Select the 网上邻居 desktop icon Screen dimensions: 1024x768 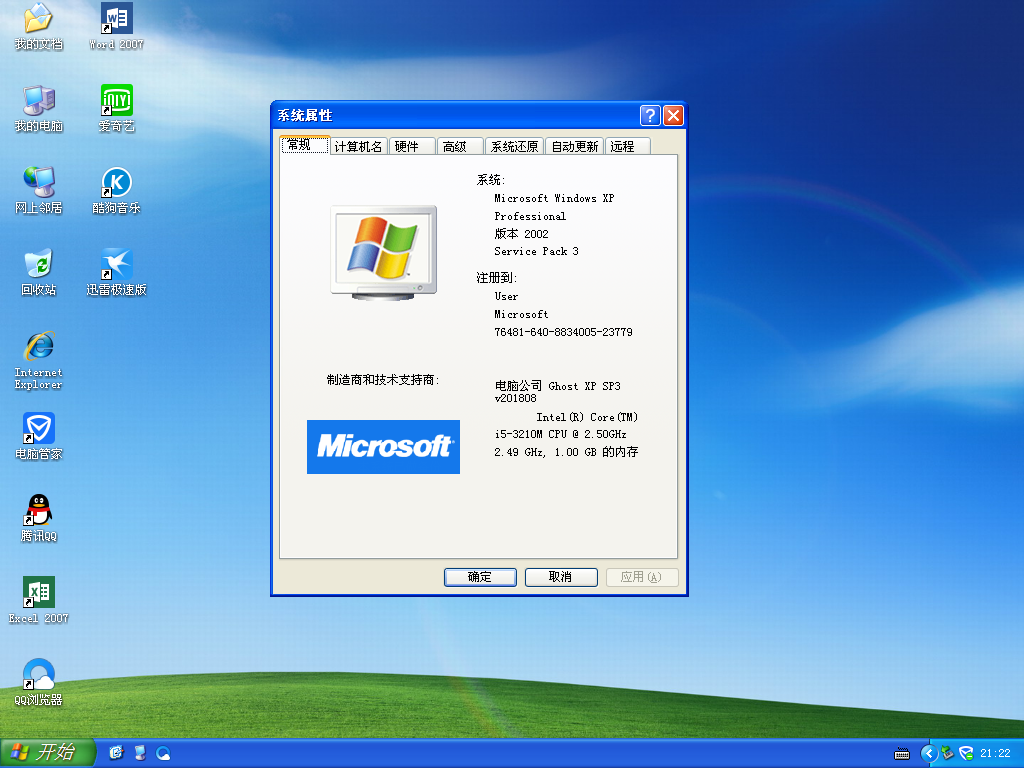point(39,190)
